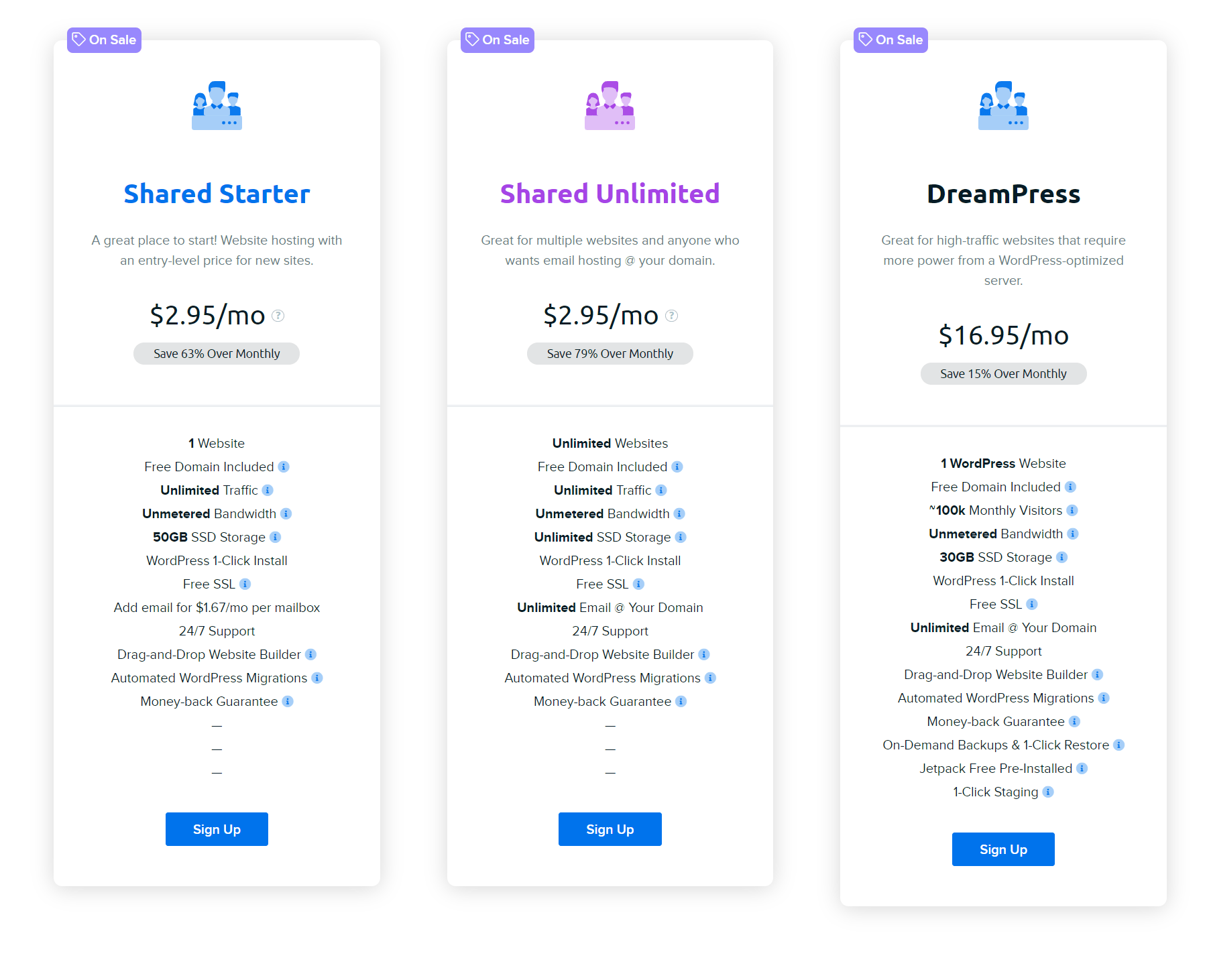
Task: Click the Shared Starter plan icon
Action: [x=217, y=105]
